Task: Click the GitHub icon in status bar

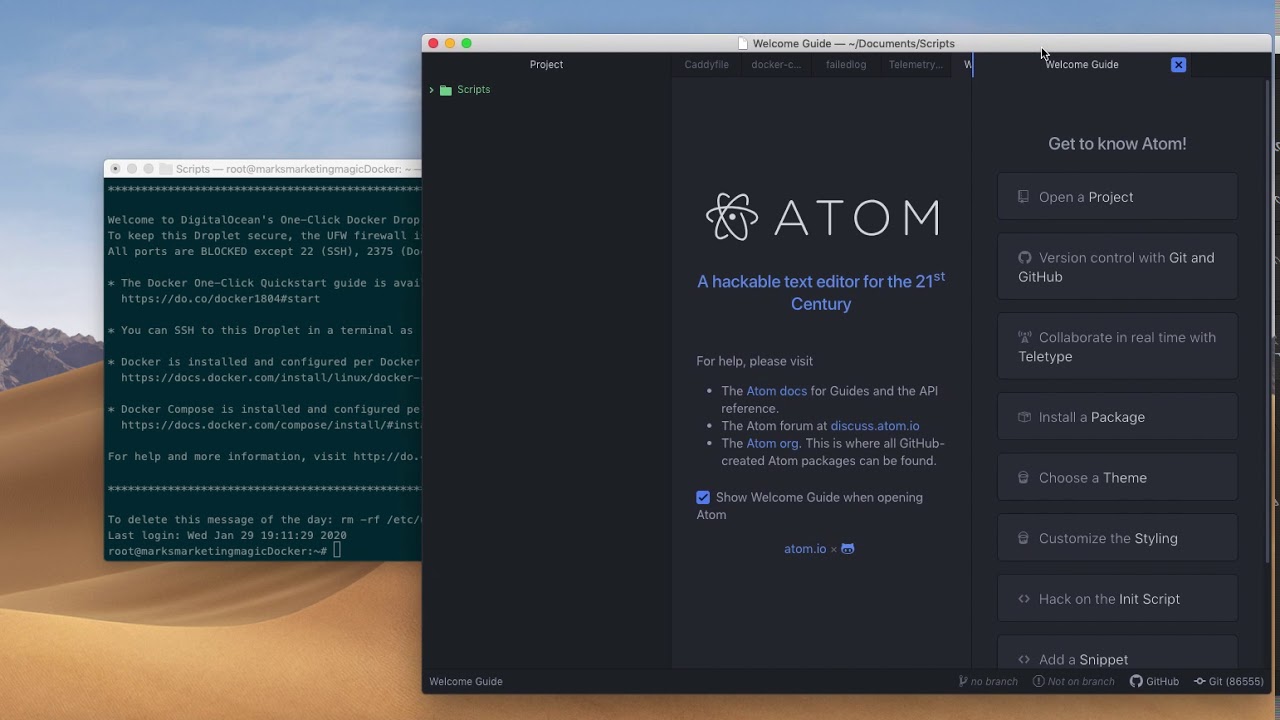Action: [x=1136, y=682]
